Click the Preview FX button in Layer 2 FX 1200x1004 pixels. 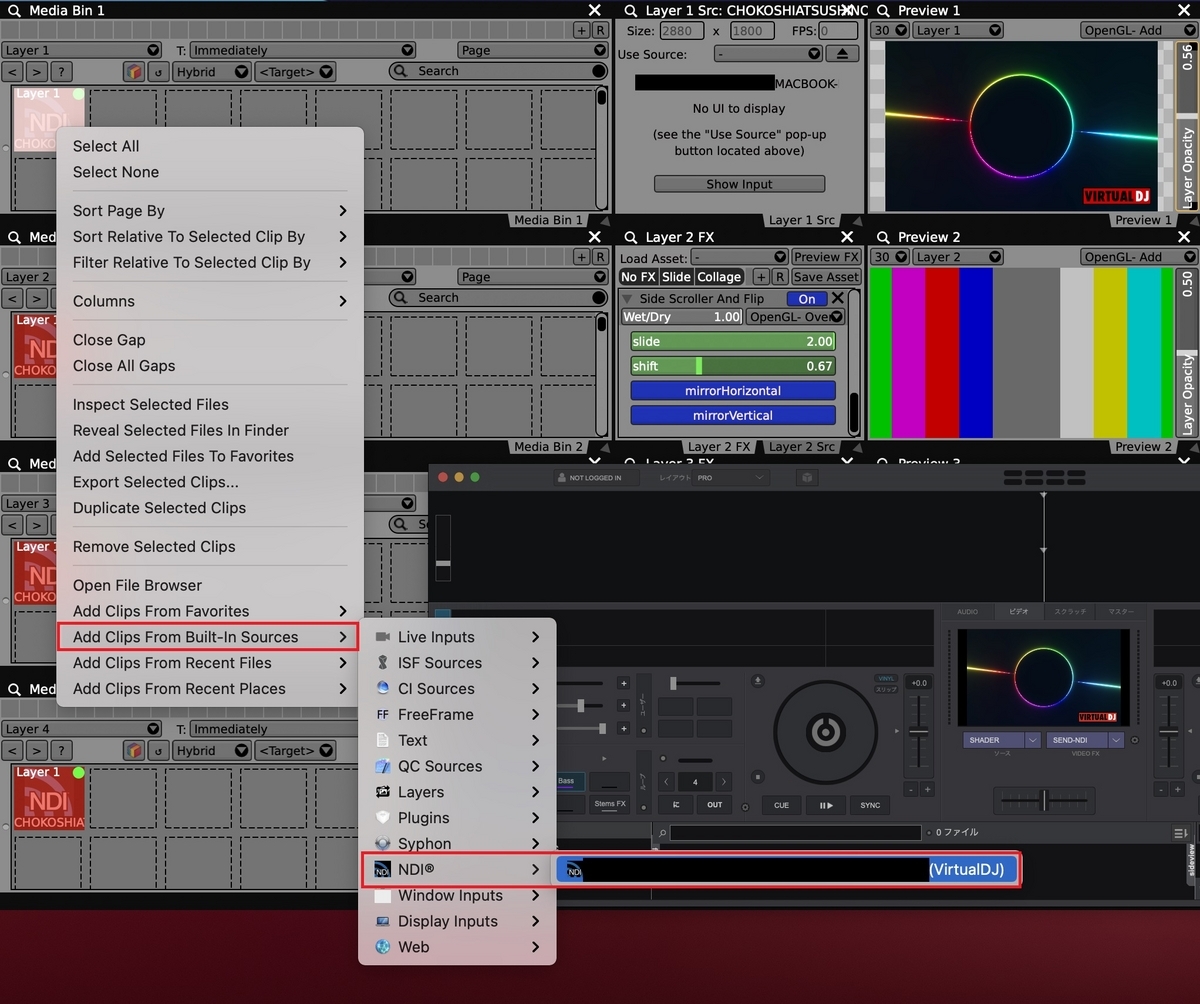click(826, 256)
